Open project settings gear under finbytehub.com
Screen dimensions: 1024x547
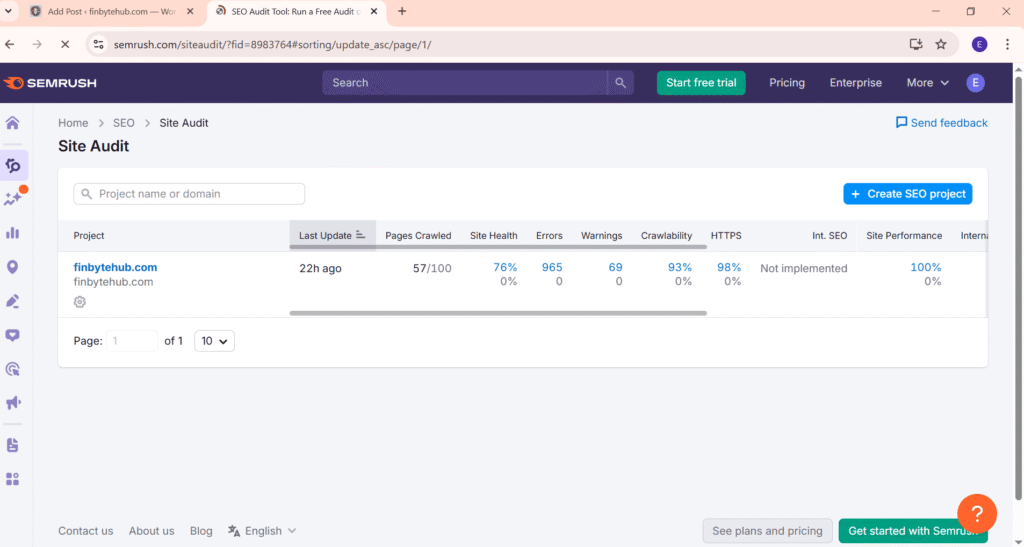click(80, 302)
